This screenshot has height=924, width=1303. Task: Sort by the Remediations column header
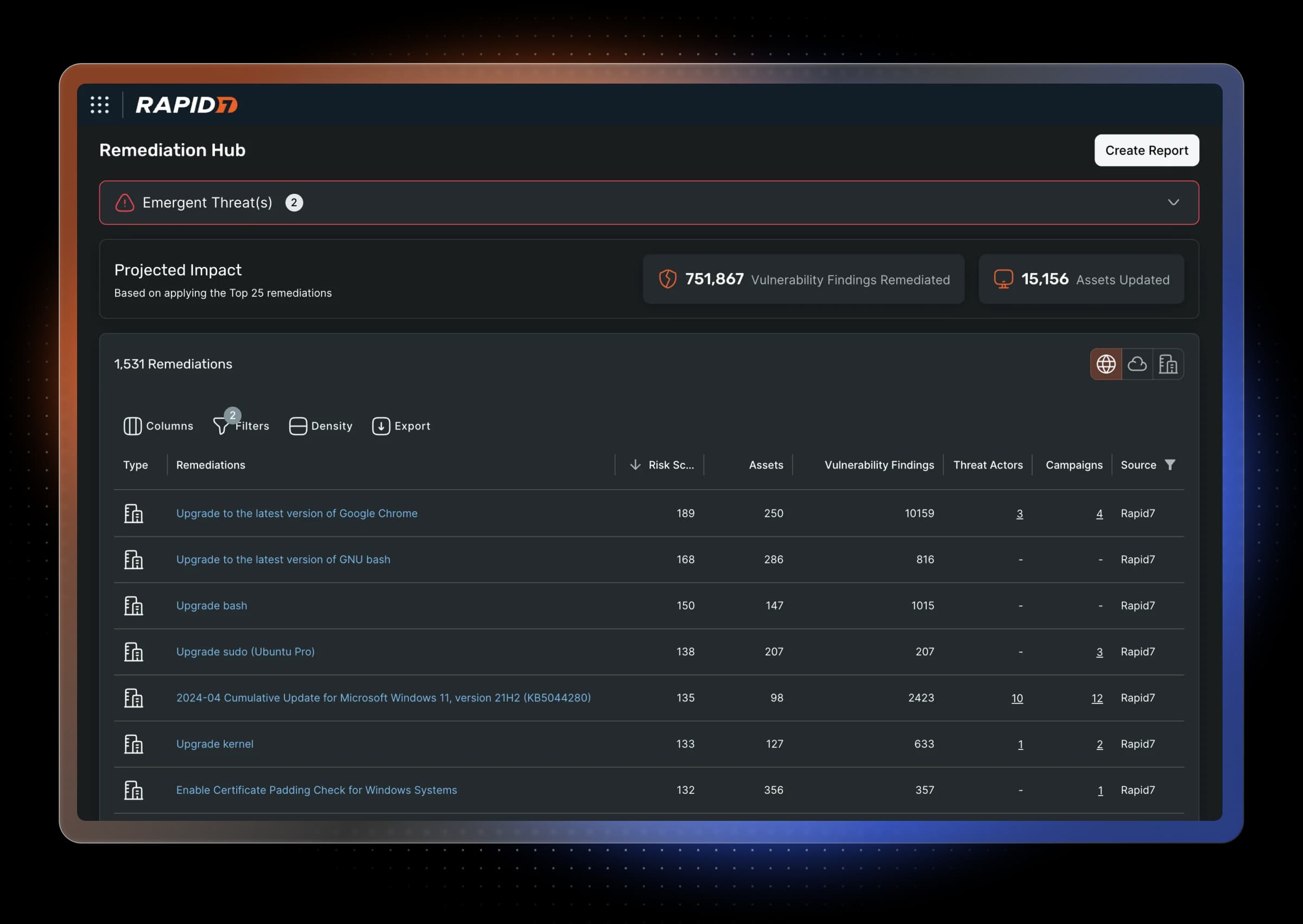pos(211,465)
